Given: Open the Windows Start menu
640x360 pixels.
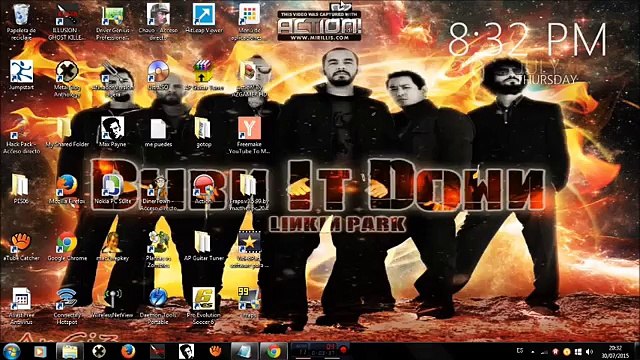Looking at the screenshot, I should 11,351.
